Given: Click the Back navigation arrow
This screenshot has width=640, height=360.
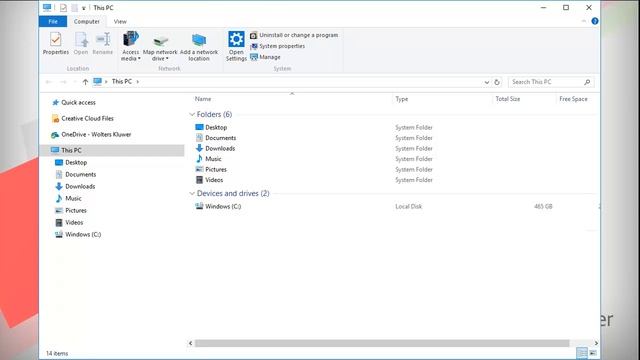Looking at the screenshot, I should 48,82.
